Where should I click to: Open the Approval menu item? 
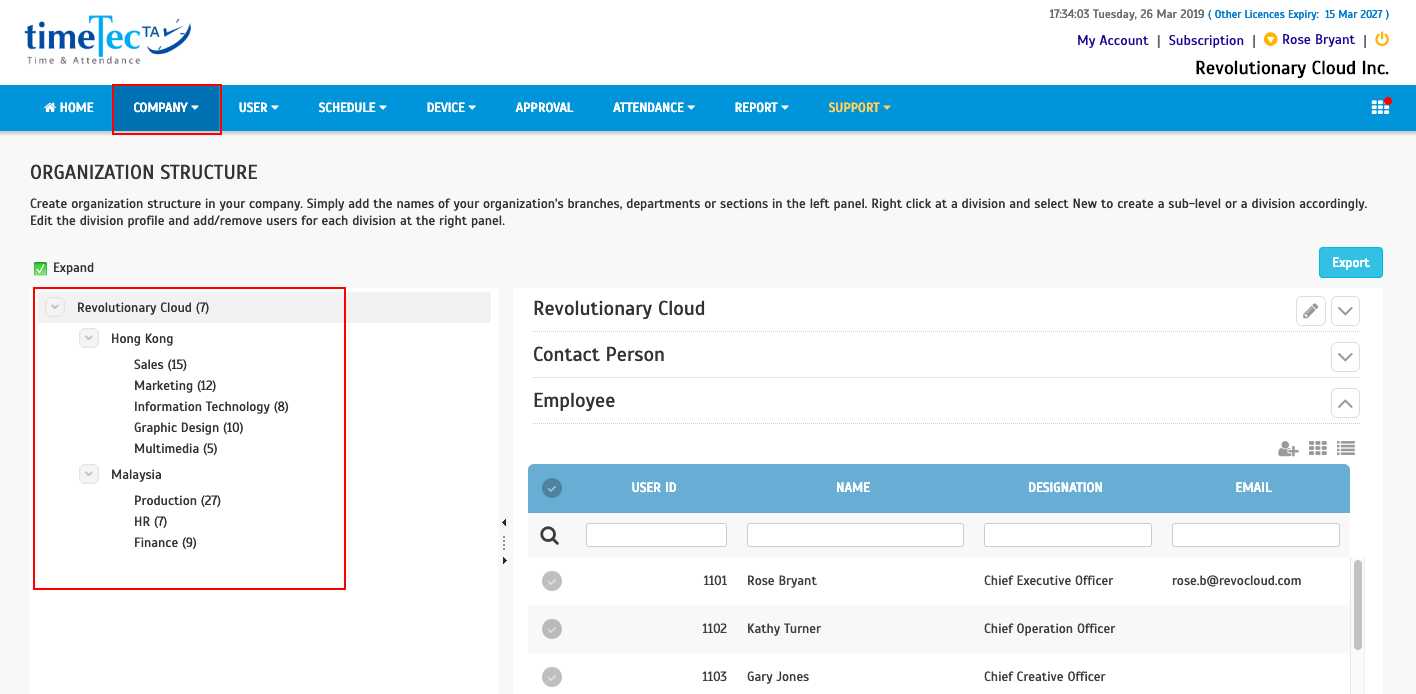pyautogui.click(x=544, y=108)
